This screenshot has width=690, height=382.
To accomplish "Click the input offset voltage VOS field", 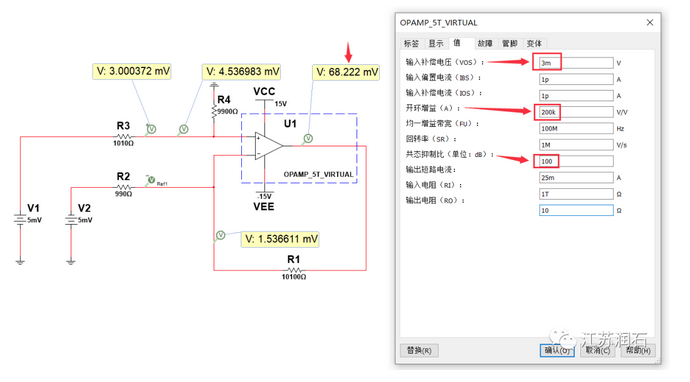I will click(576, 63).
